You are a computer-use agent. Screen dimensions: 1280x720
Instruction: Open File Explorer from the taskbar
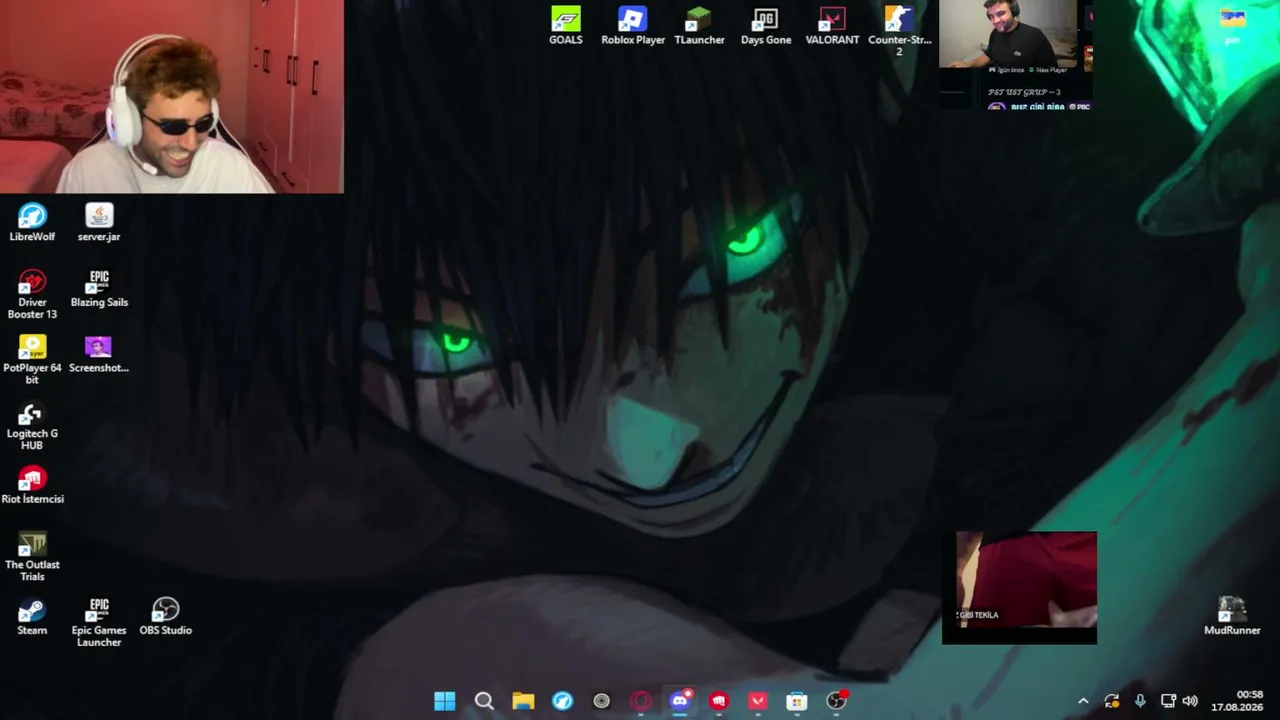pos(523,701)
